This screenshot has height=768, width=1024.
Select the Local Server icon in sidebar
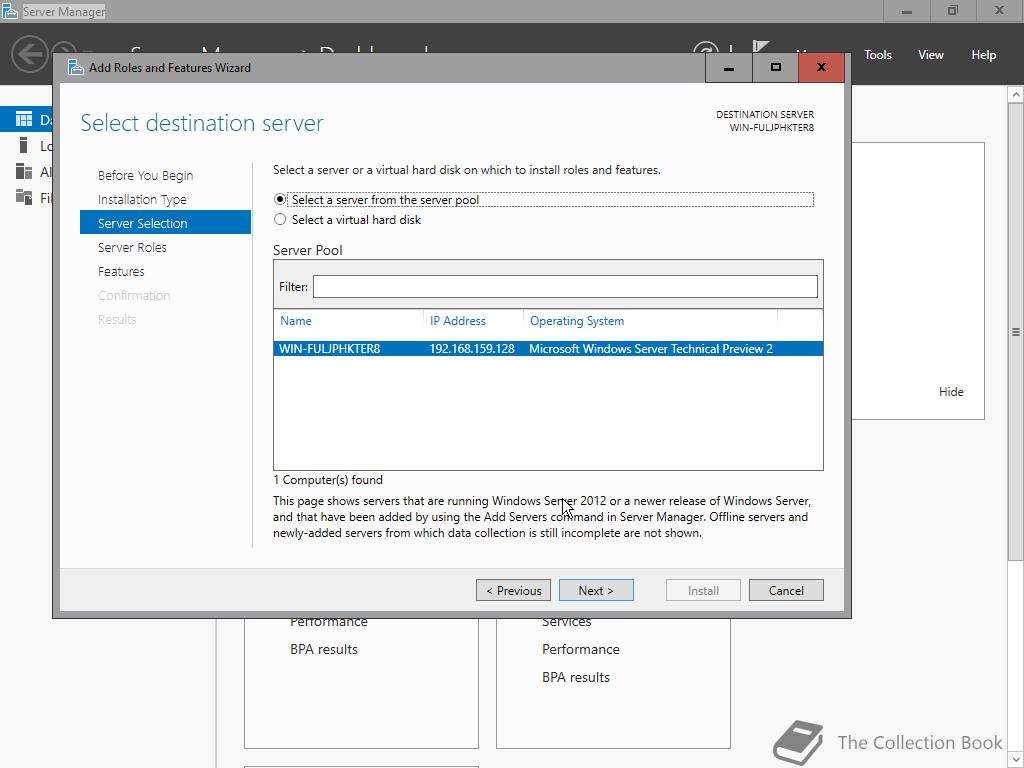[24, 145]
